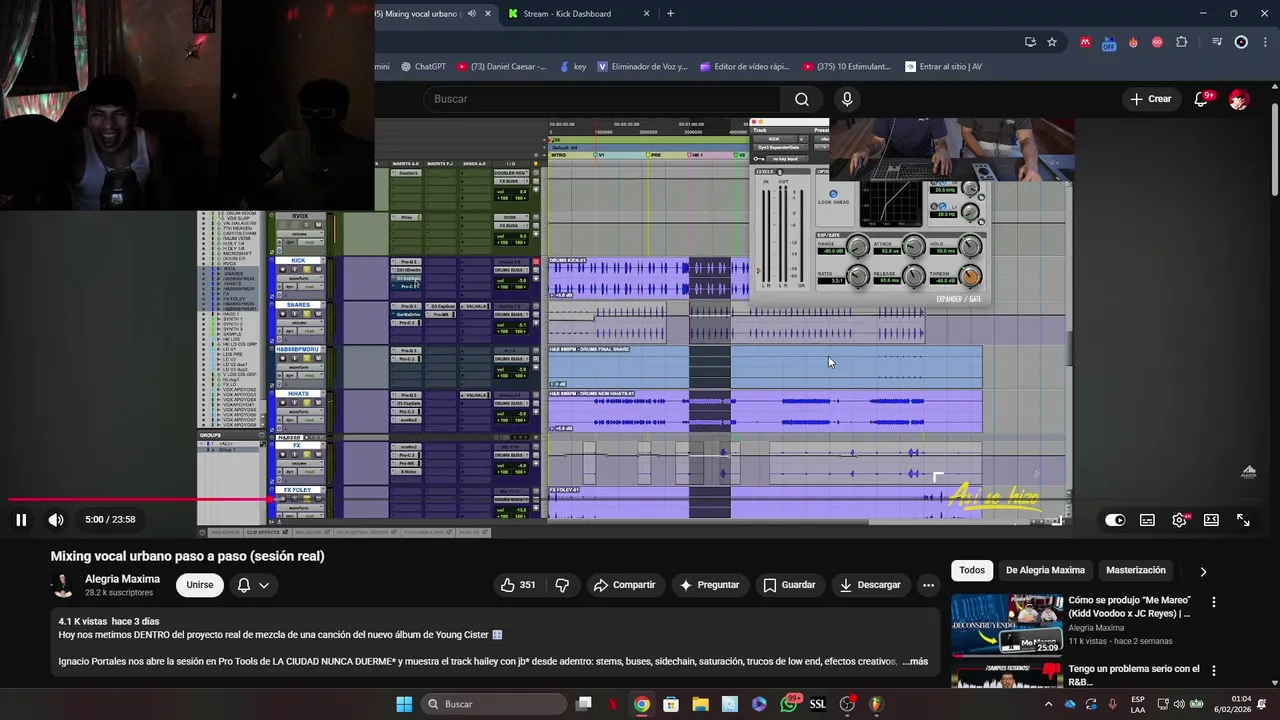
Task: Mute the video with the player volume icon
Action: 56,520
